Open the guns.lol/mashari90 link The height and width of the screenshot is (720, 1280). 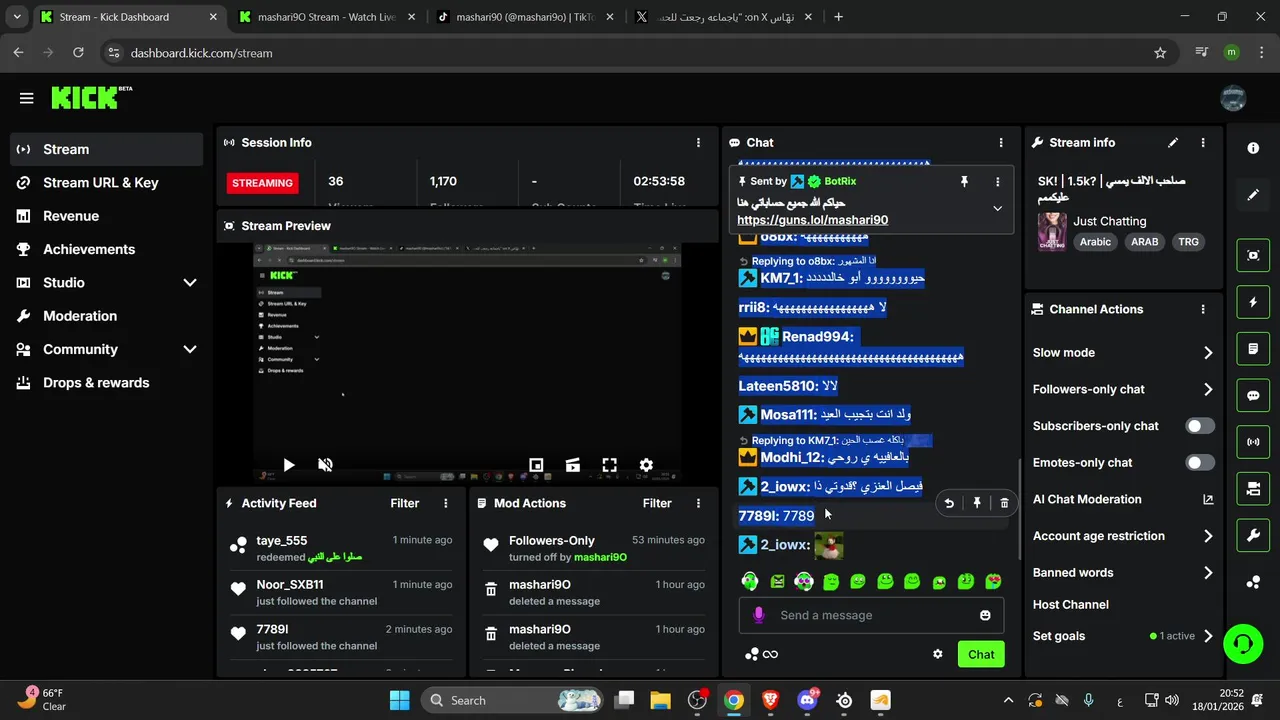tap(813, 220)
